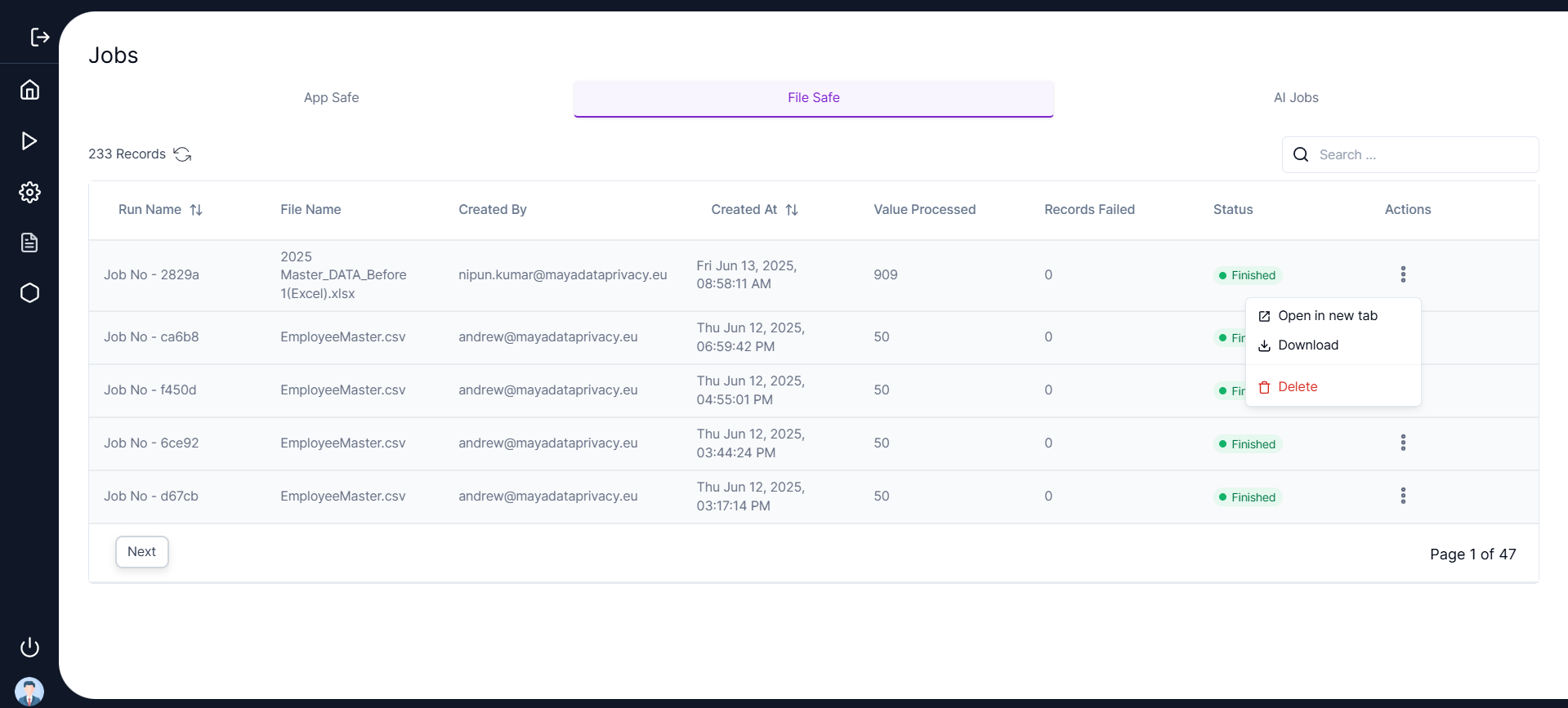Viewport: 1568px width, 708px height.
Task: Open actions menu for Job No - d67cb
Action: point(1403,496)
